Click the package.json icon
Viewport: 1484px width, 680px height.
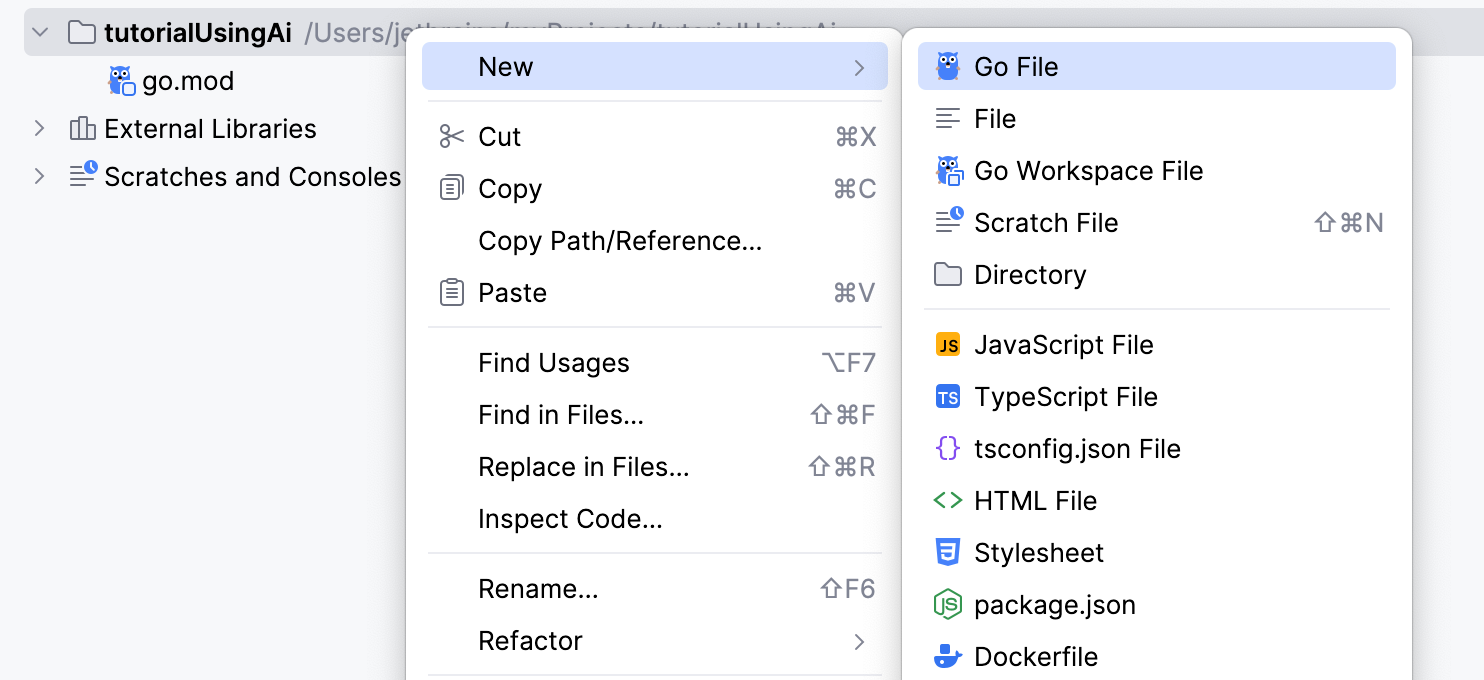click(948, 604)
